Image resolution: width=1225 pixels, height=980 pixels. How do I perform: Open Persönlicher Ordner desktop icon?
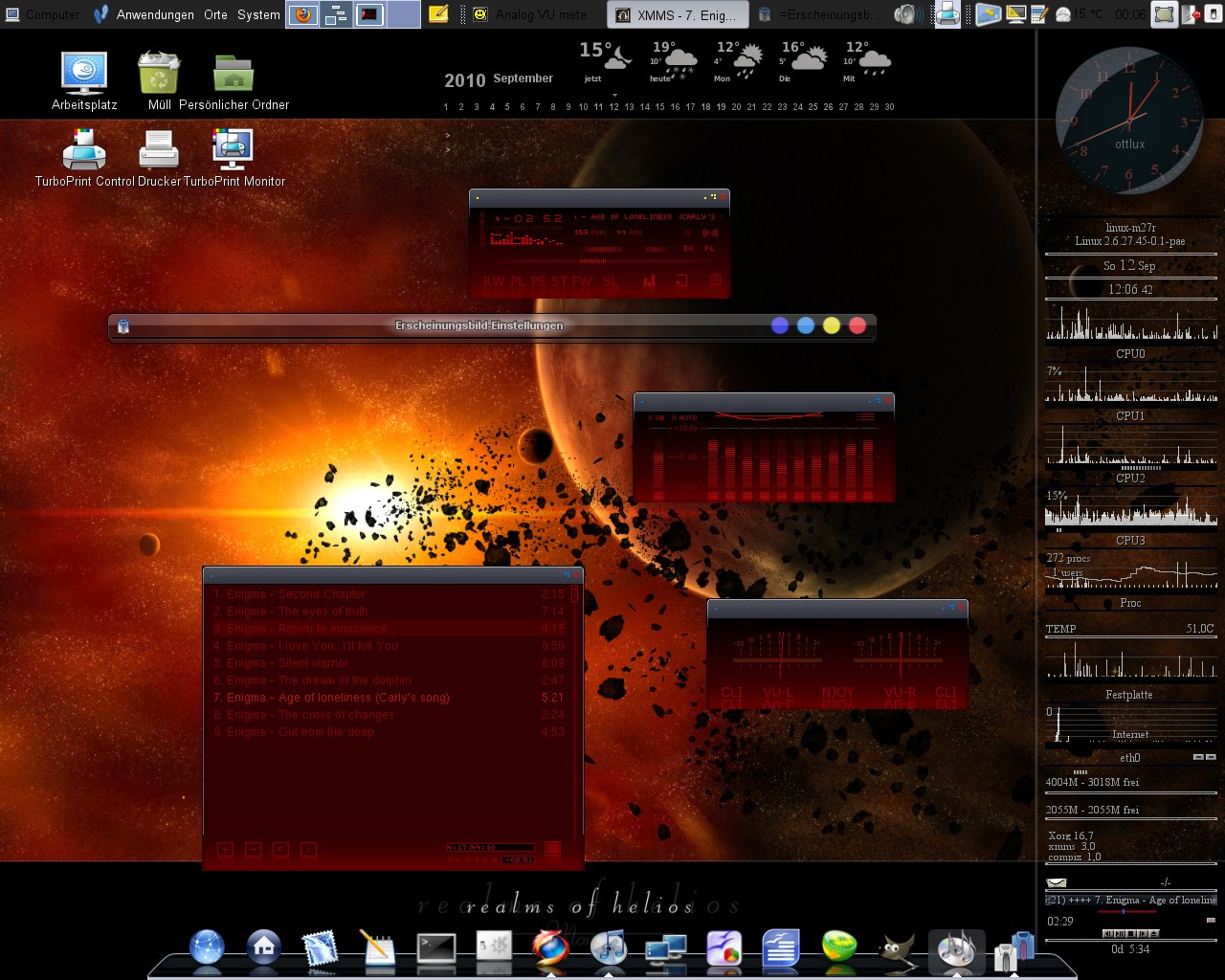234,81
